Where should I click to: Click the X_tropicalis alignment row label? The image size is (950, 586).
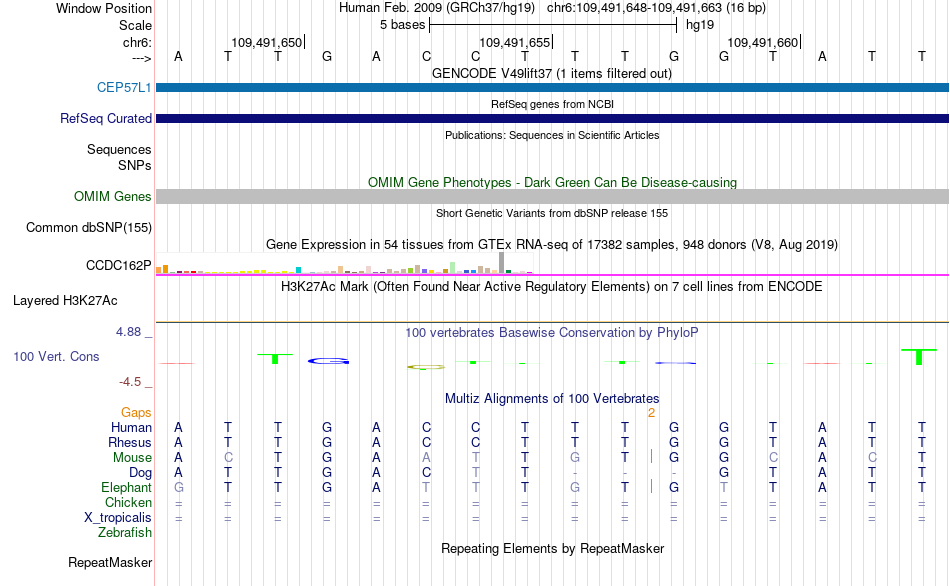(118, 518)
